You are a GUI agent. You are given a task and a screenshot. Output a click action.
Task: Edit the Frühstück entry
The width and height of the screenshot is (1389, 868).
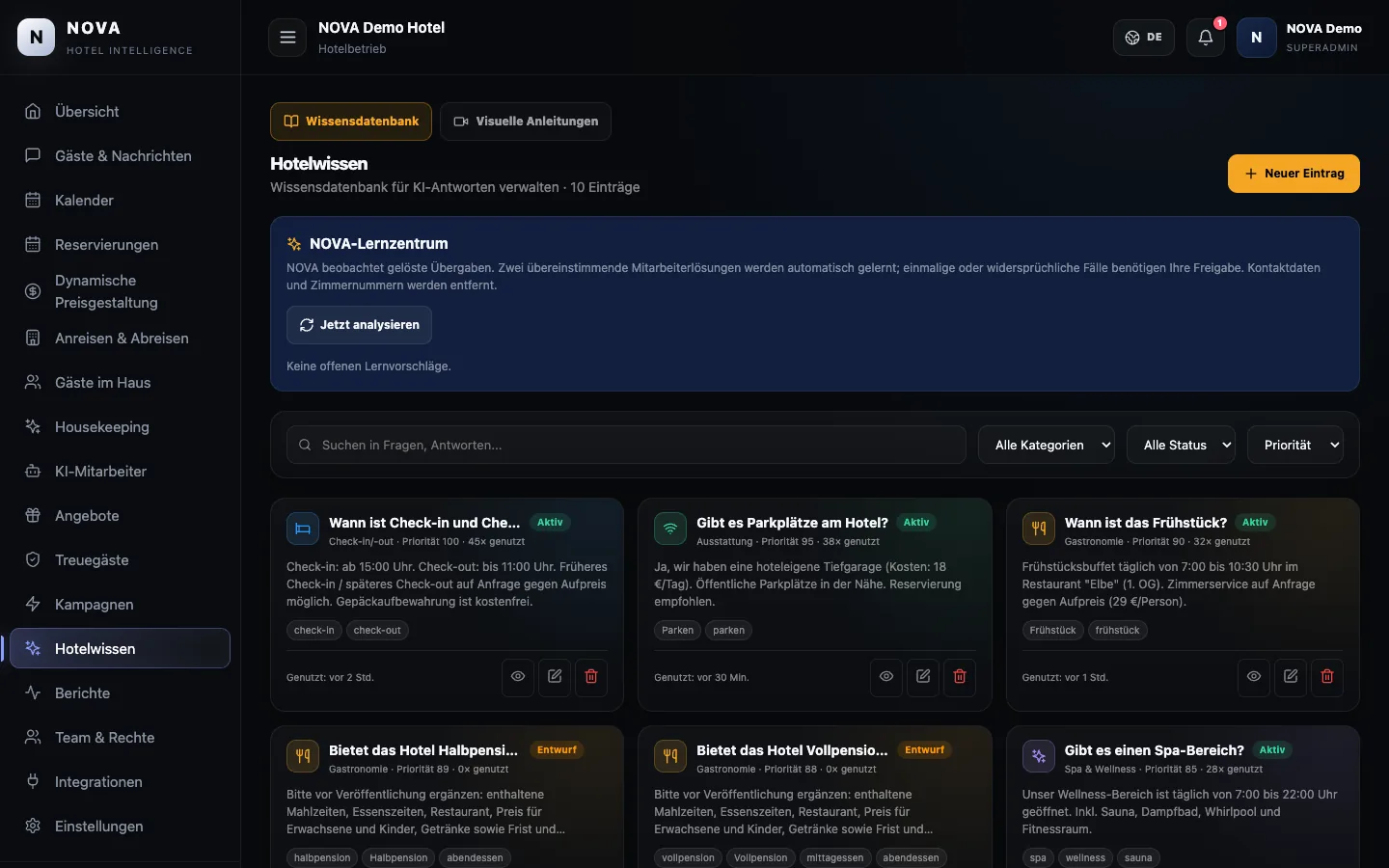(1291, 677)
